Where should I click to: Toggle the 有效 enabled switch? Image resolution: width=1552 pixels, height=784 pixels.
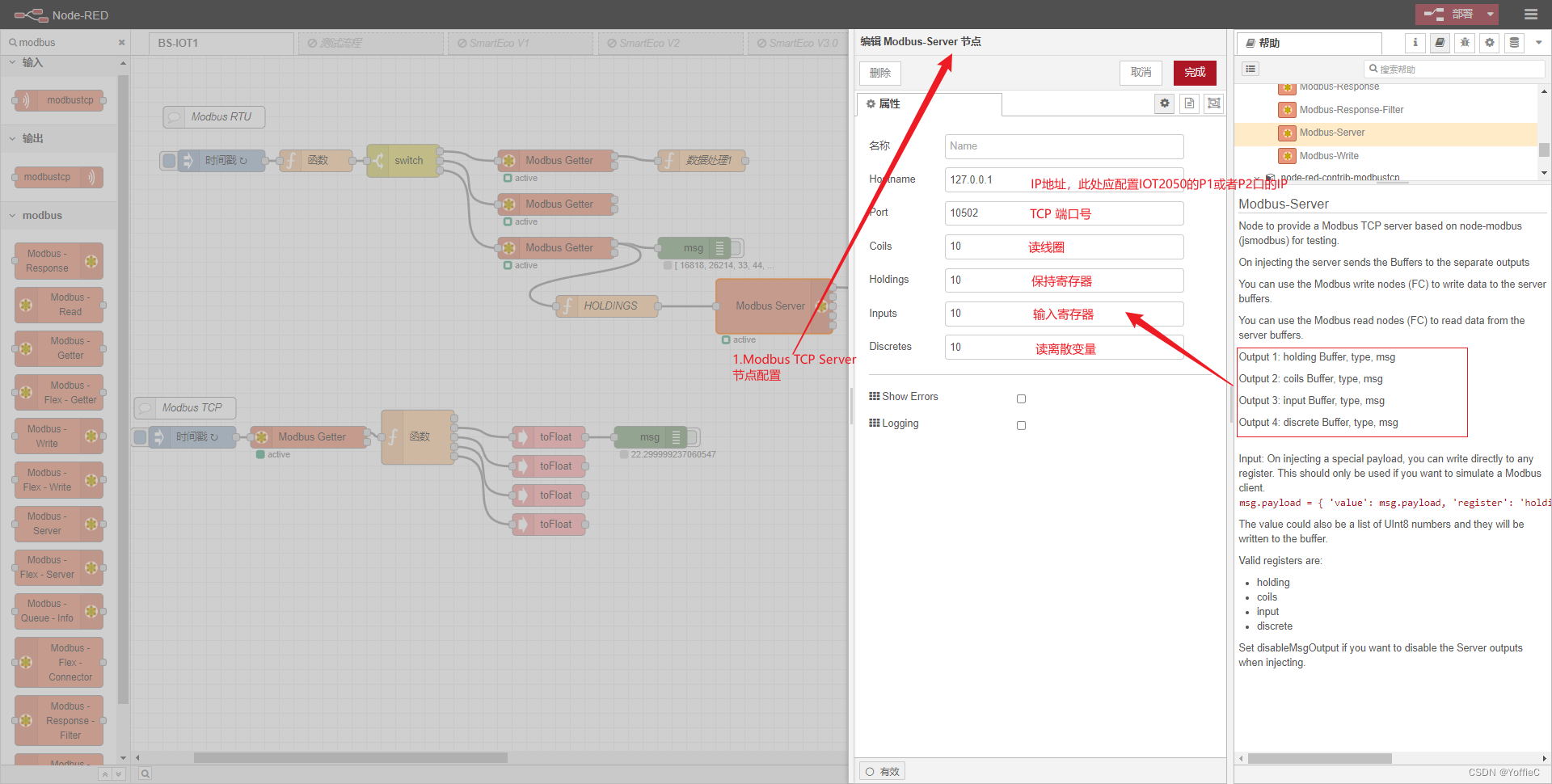pyautogui.click(x=881, y=770)
